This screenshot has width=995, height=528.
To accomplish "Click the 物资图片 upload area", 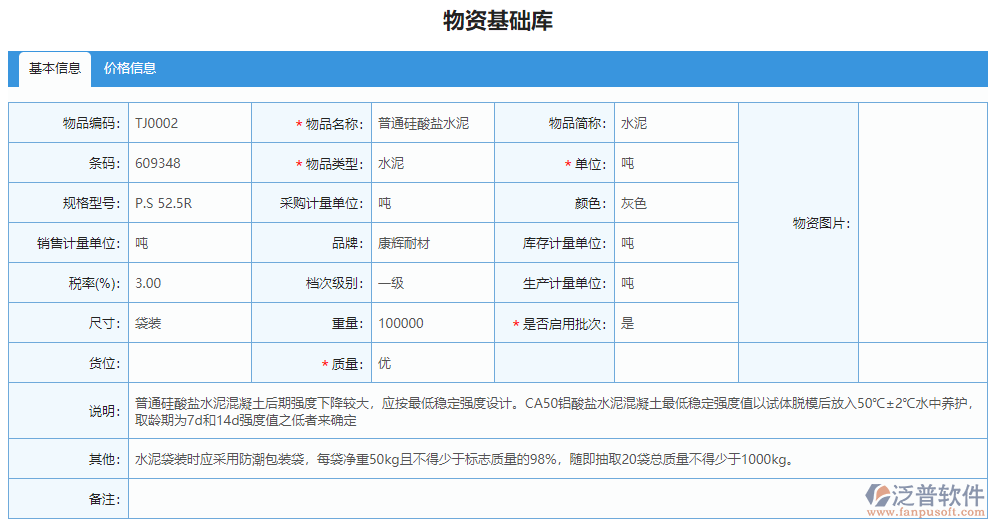I will click(921, 223).
